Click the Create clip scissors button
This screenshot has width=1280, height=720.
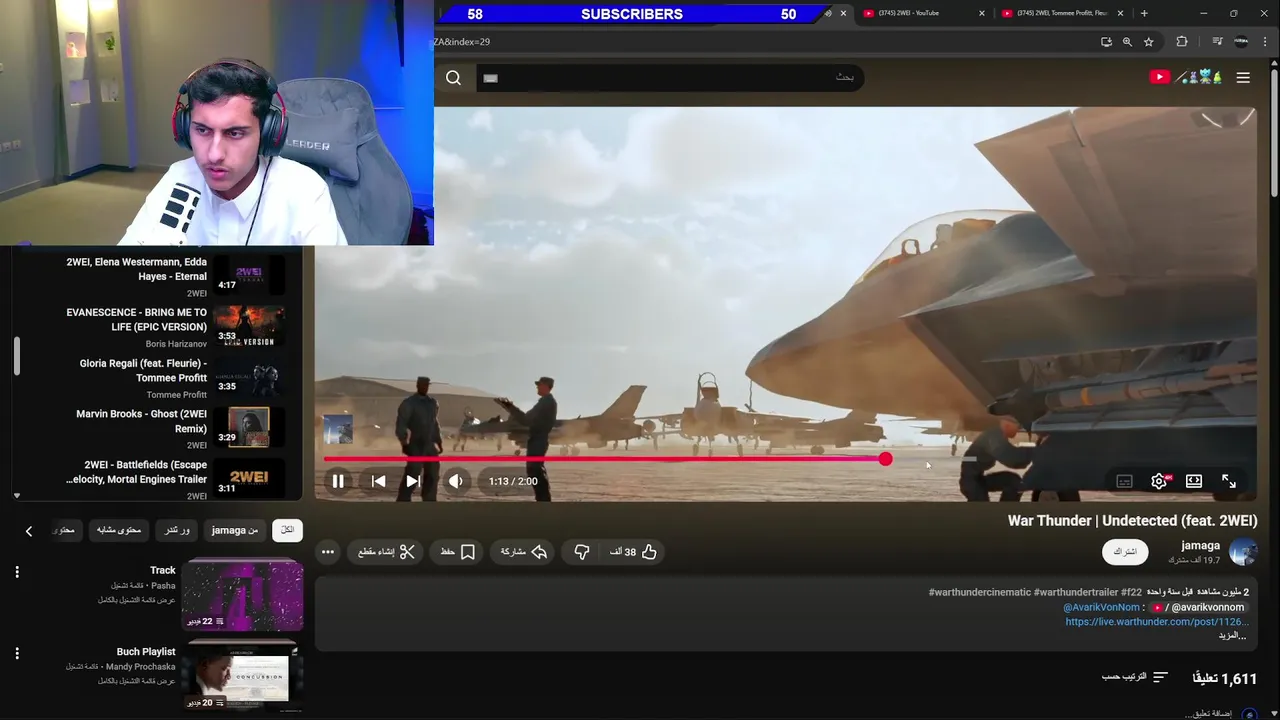click(x=387, y=552)
